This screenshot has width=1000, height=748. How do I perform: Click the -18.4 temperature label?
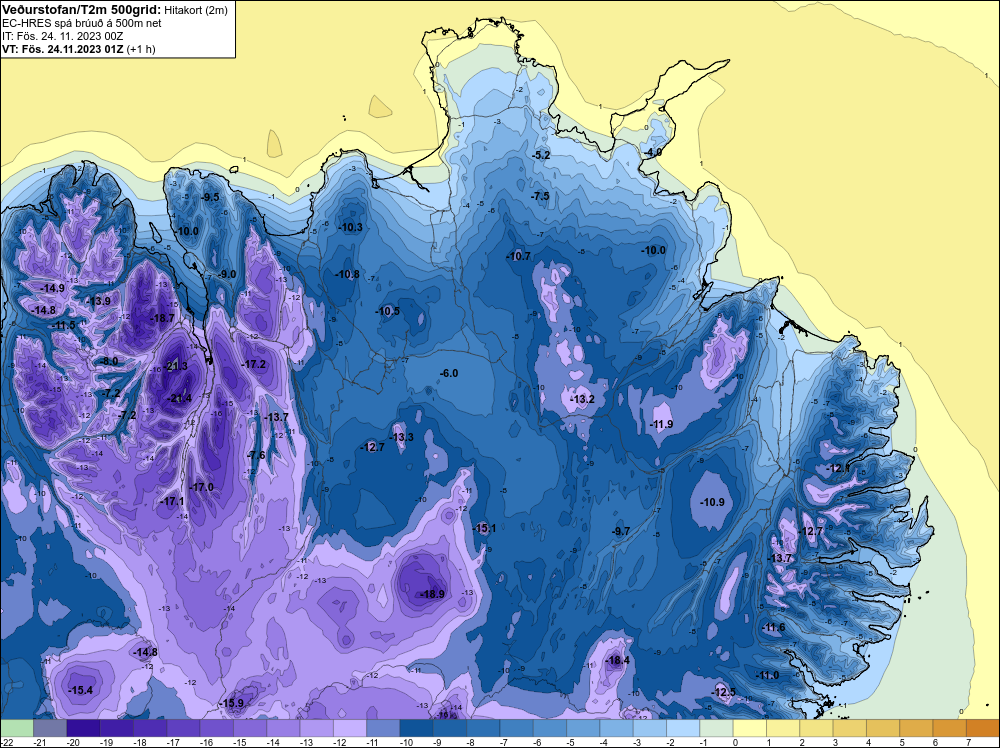pos(617,660)
